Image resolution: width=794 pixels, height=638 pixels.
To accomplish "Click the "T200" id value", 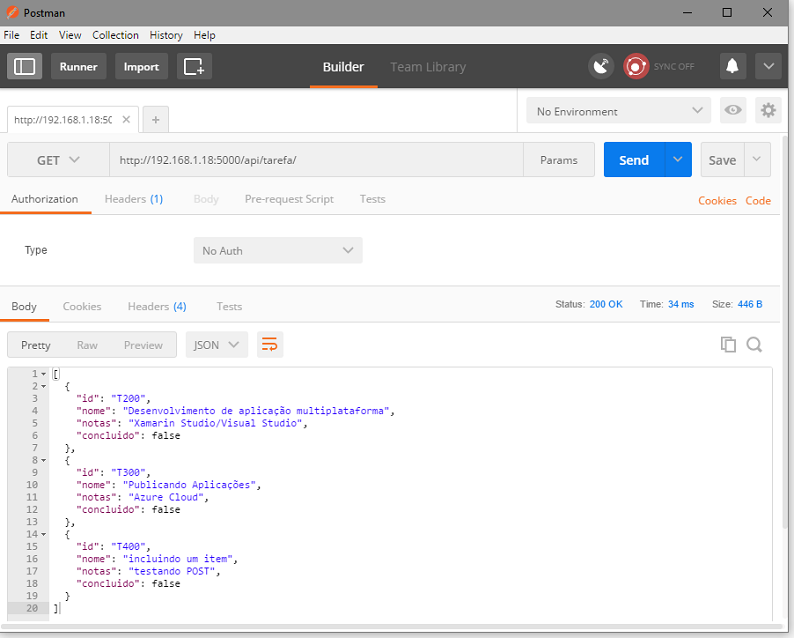I will pyautogui.click(x=128, y=398).
